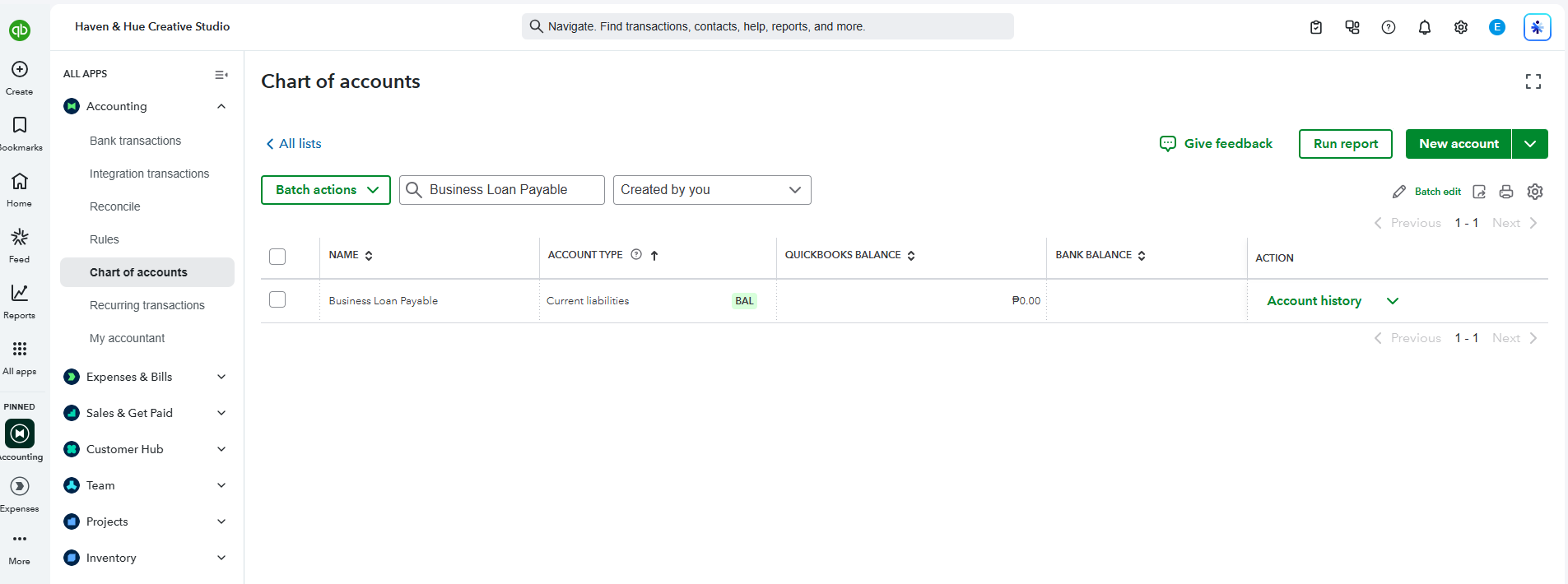1568x584 pixels.
Task: Check the Business Loan Payable row checkbox
Action: [277, 299]
